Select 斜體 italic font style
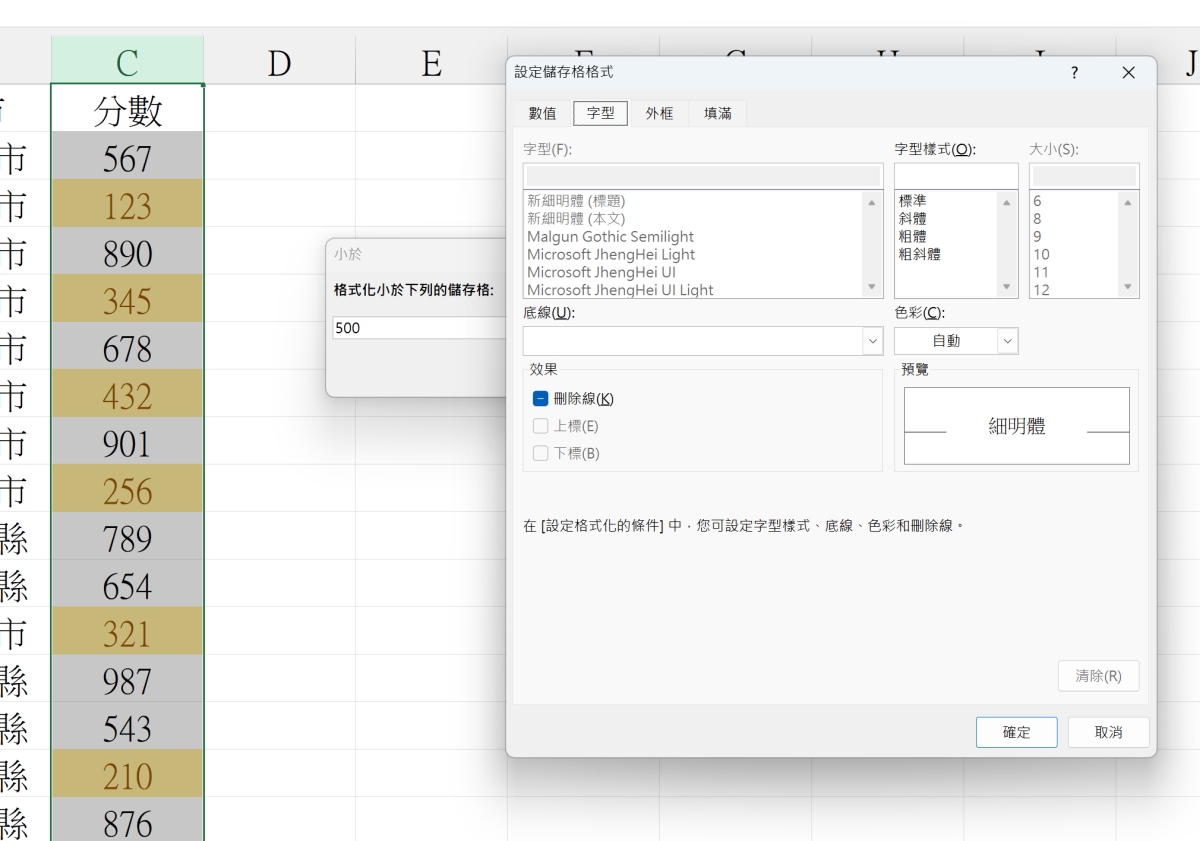 tap(913, 219)
